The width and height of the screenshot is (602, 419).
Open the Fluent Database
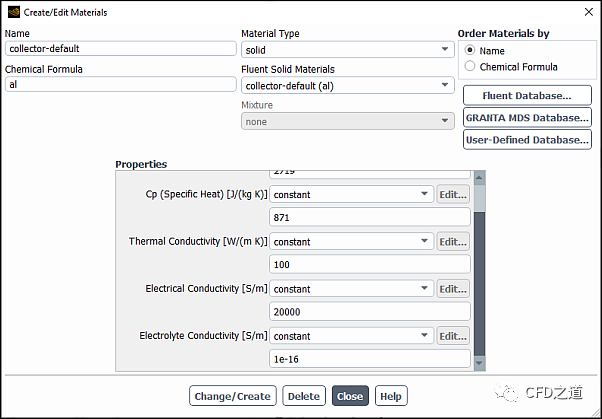click(527, 96)
